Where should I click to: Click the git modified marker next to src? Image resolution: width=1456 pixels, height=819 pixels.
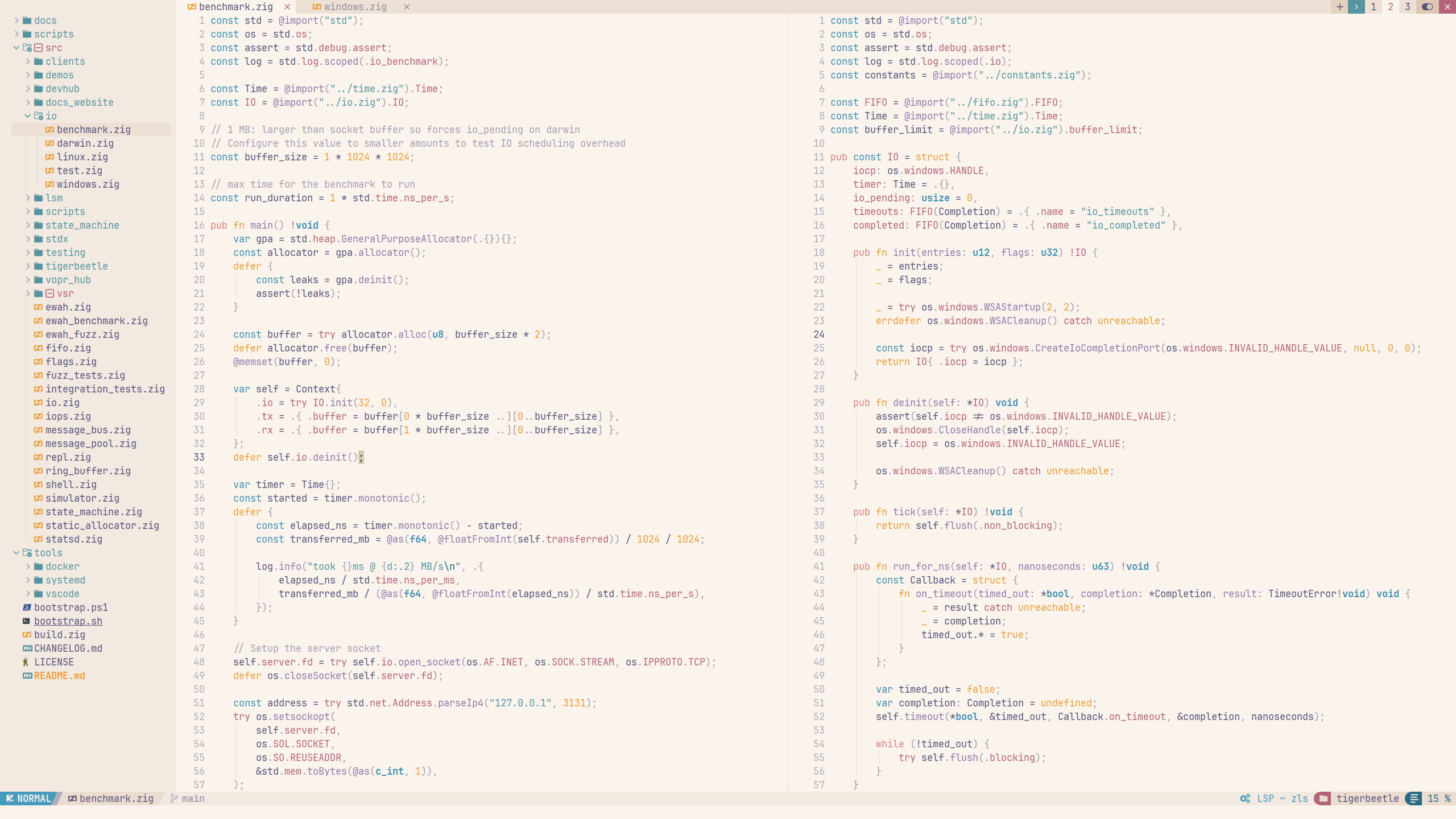click(38, 48)
